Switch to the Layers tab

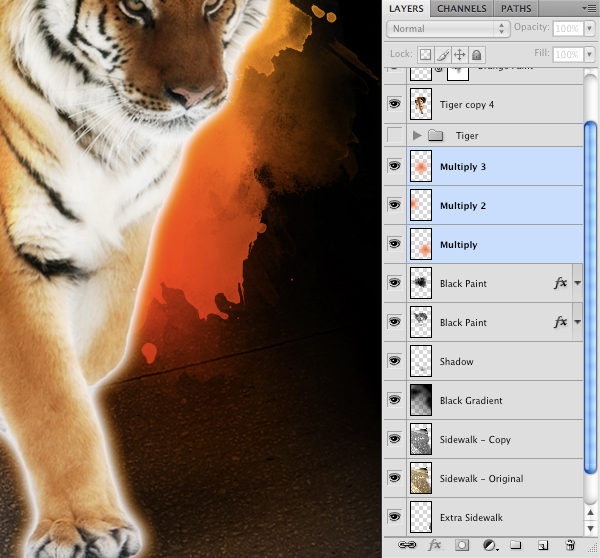tap(406, 9)
